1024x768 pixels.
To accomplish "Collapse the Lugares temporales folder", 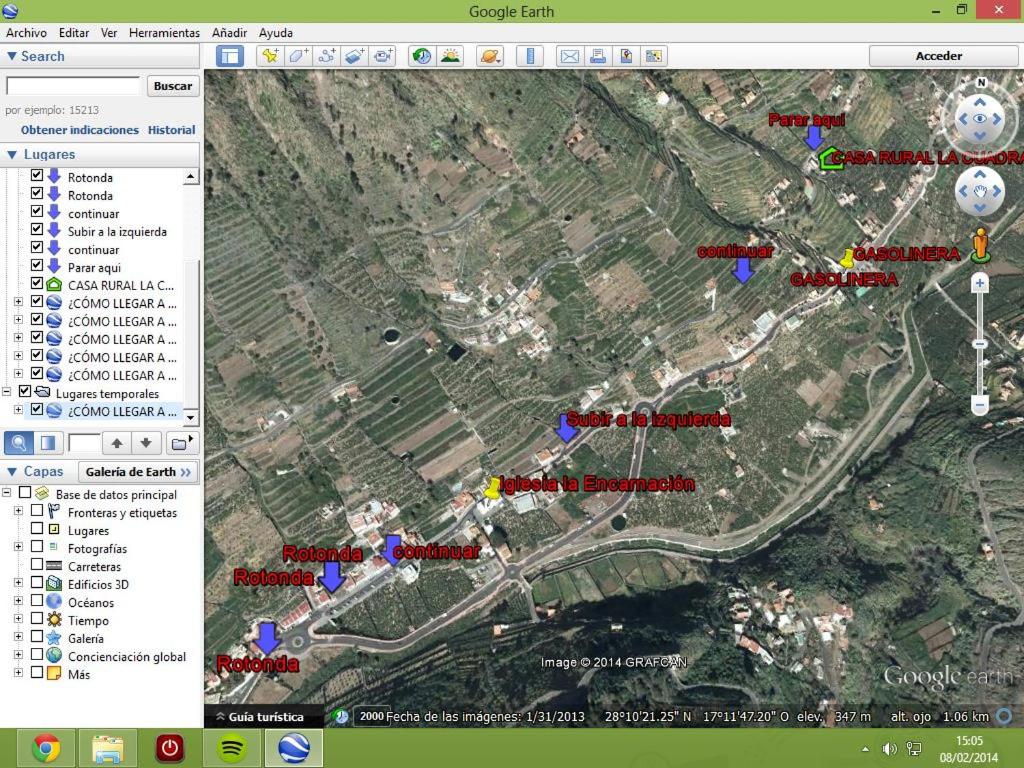I will click(x=8, y=393).
